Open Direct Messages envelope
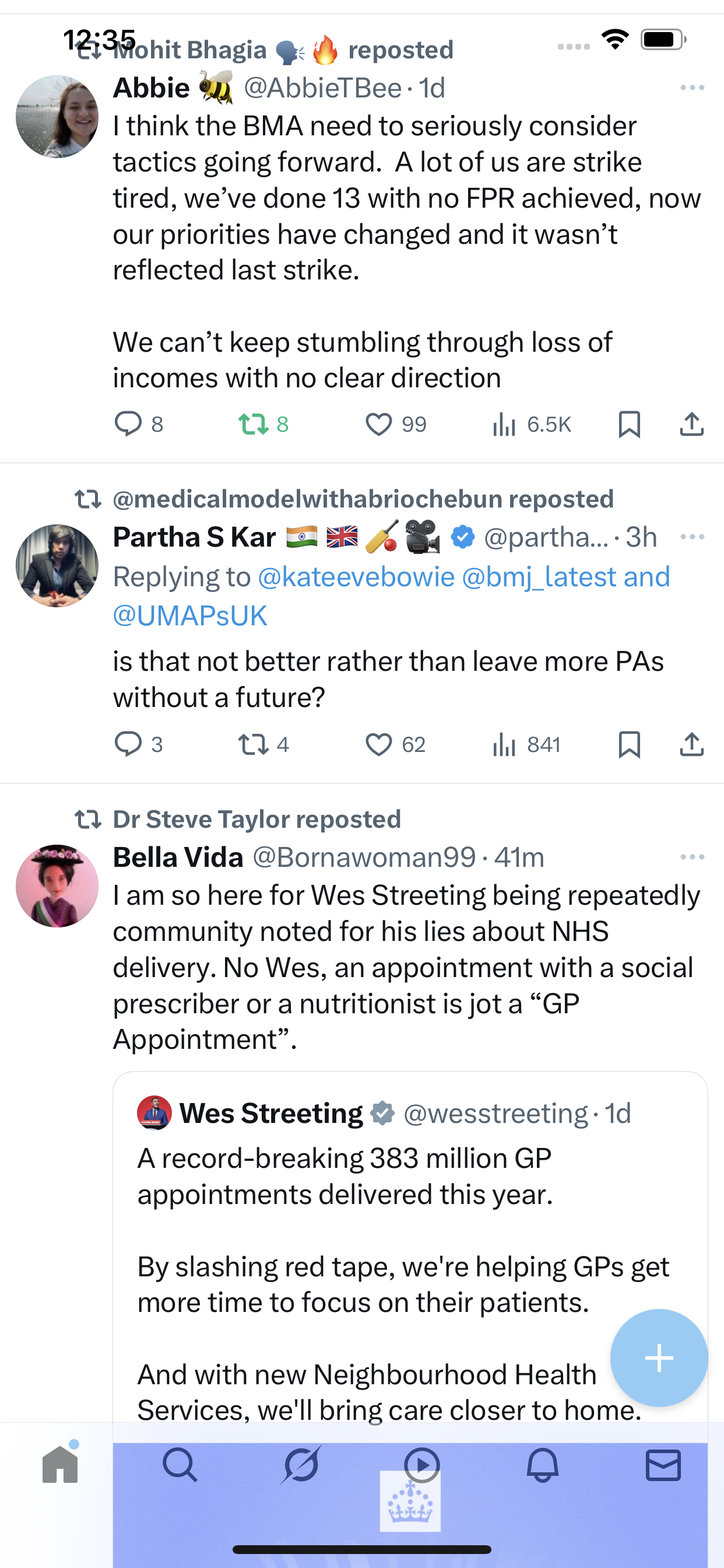Image resolution: width=724 pixels, height=1568 pixels. point(663,1465)
